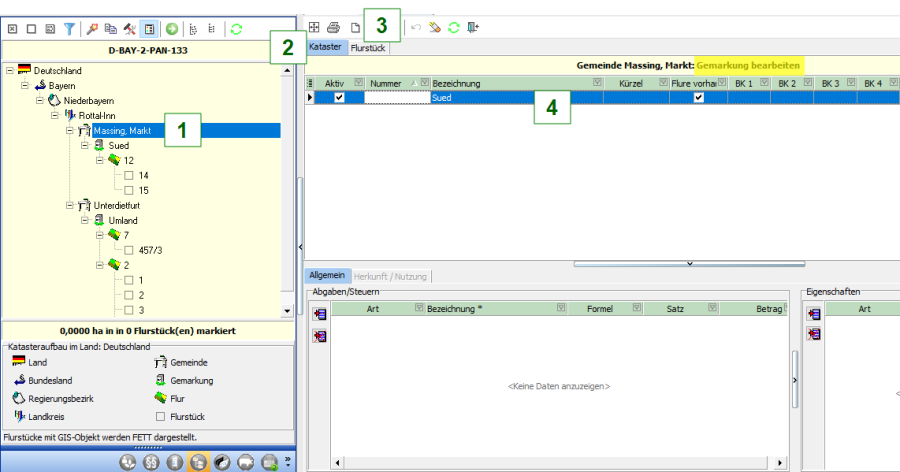Check the Flurstück 457/3 checkbox
The height and width of the screenshot is (472, 900).
point(129,250)
